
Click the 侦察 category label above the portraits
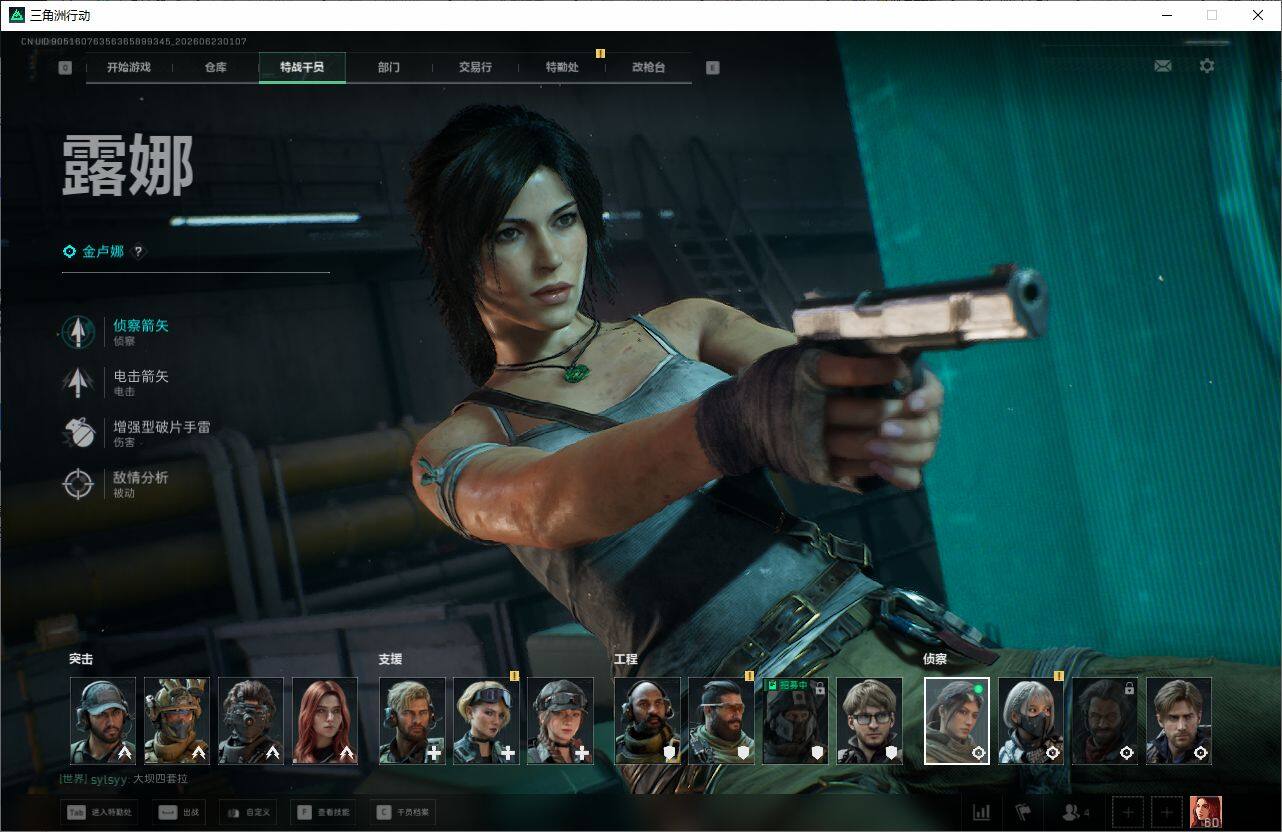[x=935, y=659]
